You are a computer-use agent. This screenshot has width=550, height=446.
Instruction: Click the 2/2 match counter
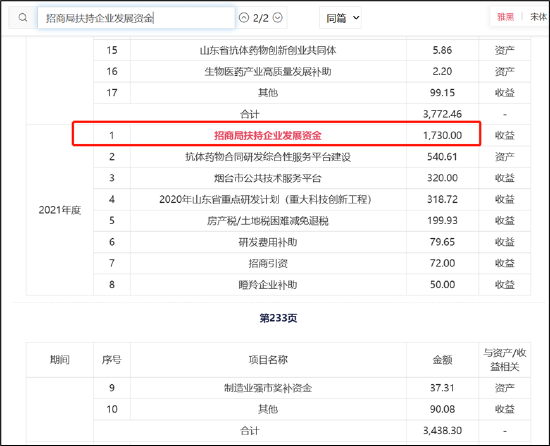point(261,18)
